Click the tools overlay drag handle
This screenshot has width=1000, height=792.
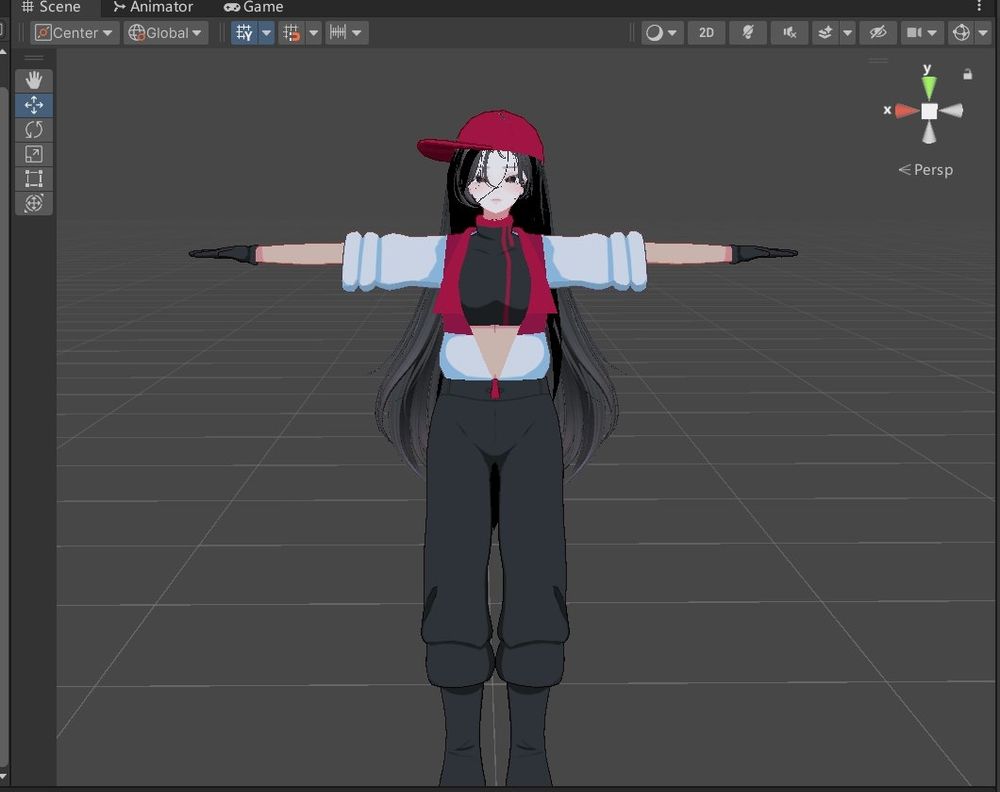34,59
